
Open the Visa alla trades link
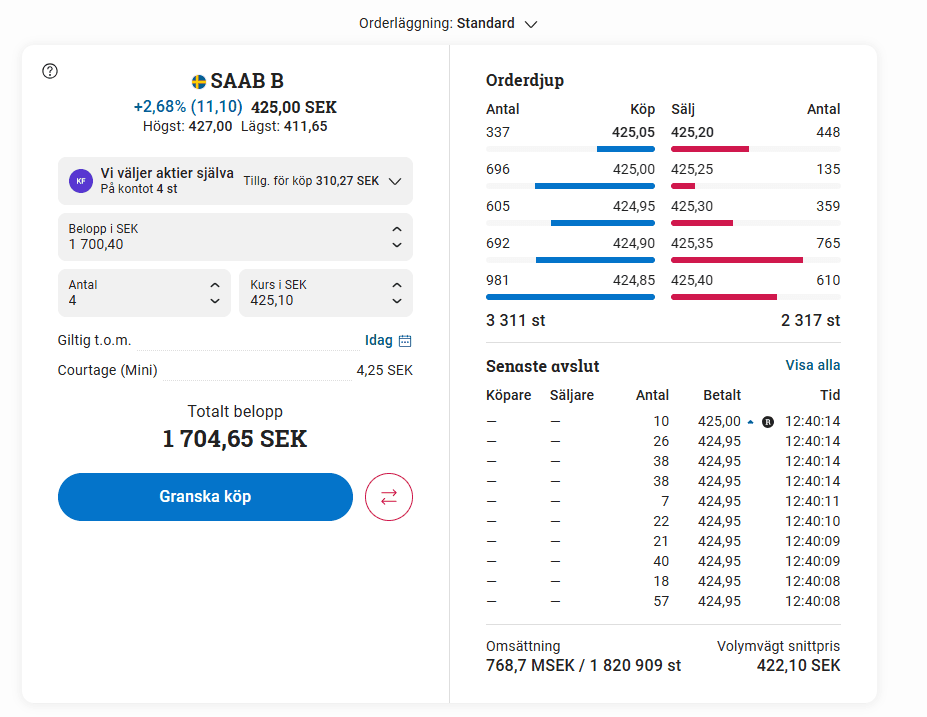(x=812, y=365)
